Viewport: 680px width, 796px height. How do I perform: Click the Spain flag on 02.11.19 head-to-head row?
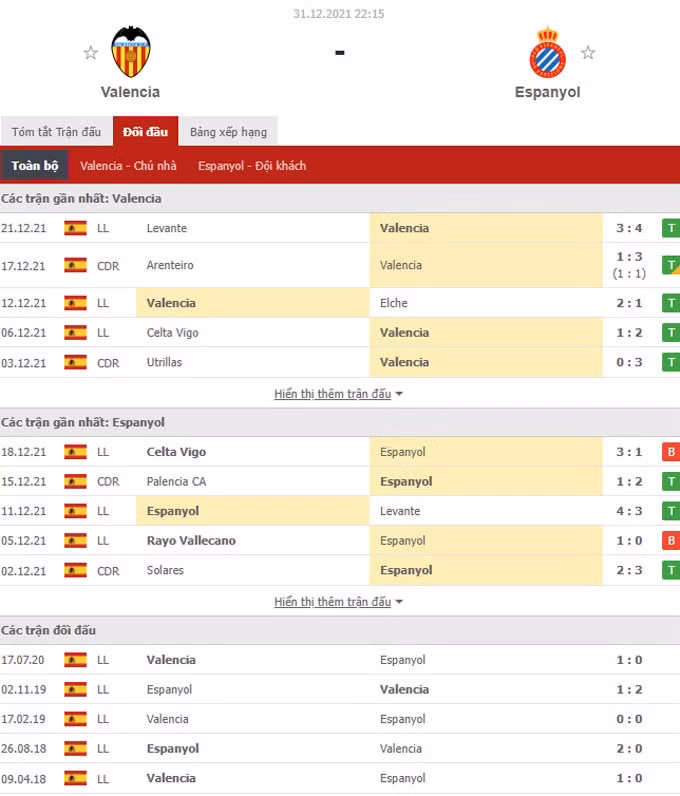75,689
